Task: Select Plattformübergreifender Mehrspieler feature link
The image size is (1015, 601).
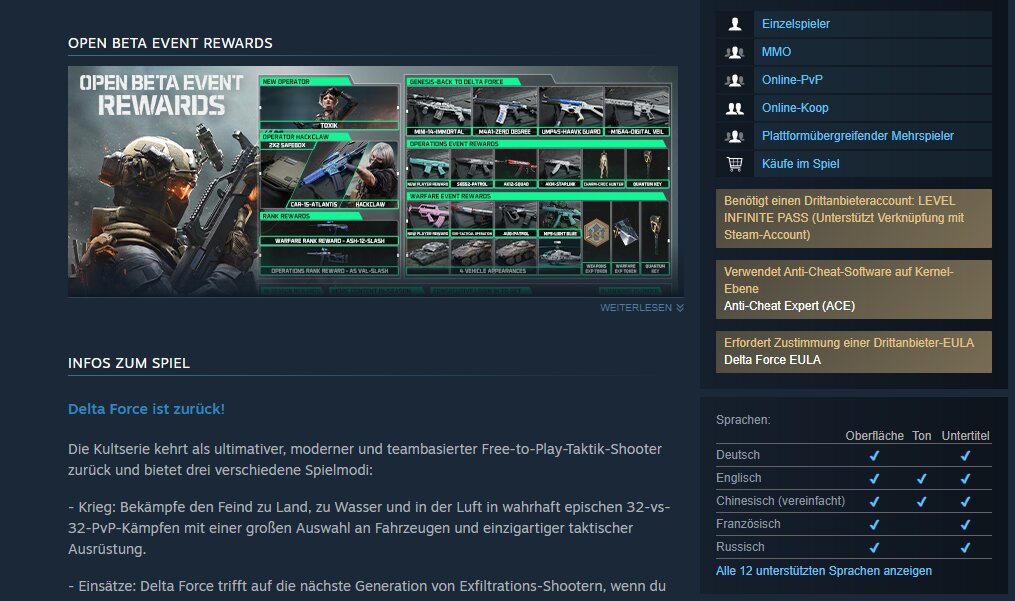Action: tap(857, 136)
